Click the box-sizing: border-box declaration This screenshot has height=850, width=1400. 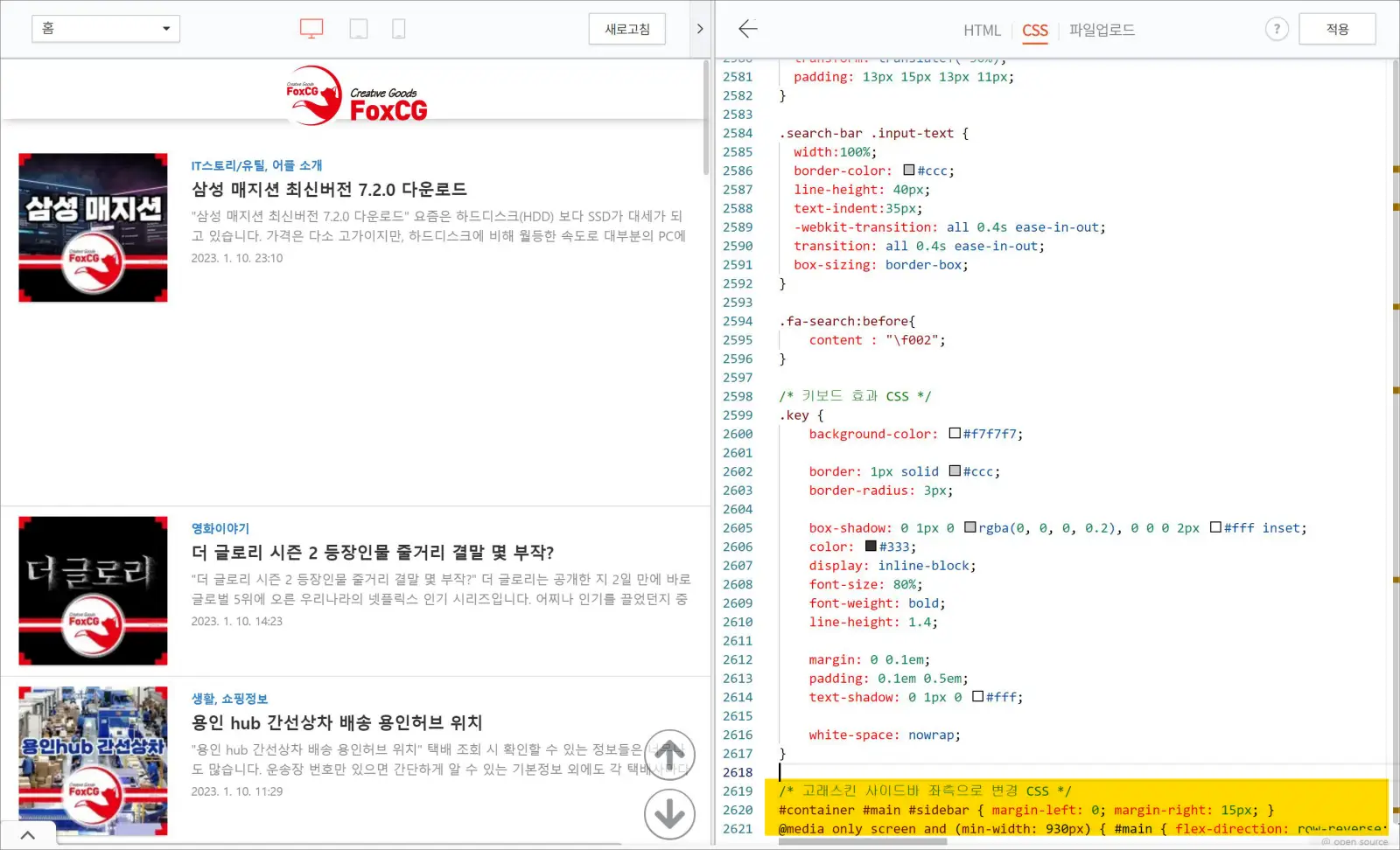[x=881, y=265]
